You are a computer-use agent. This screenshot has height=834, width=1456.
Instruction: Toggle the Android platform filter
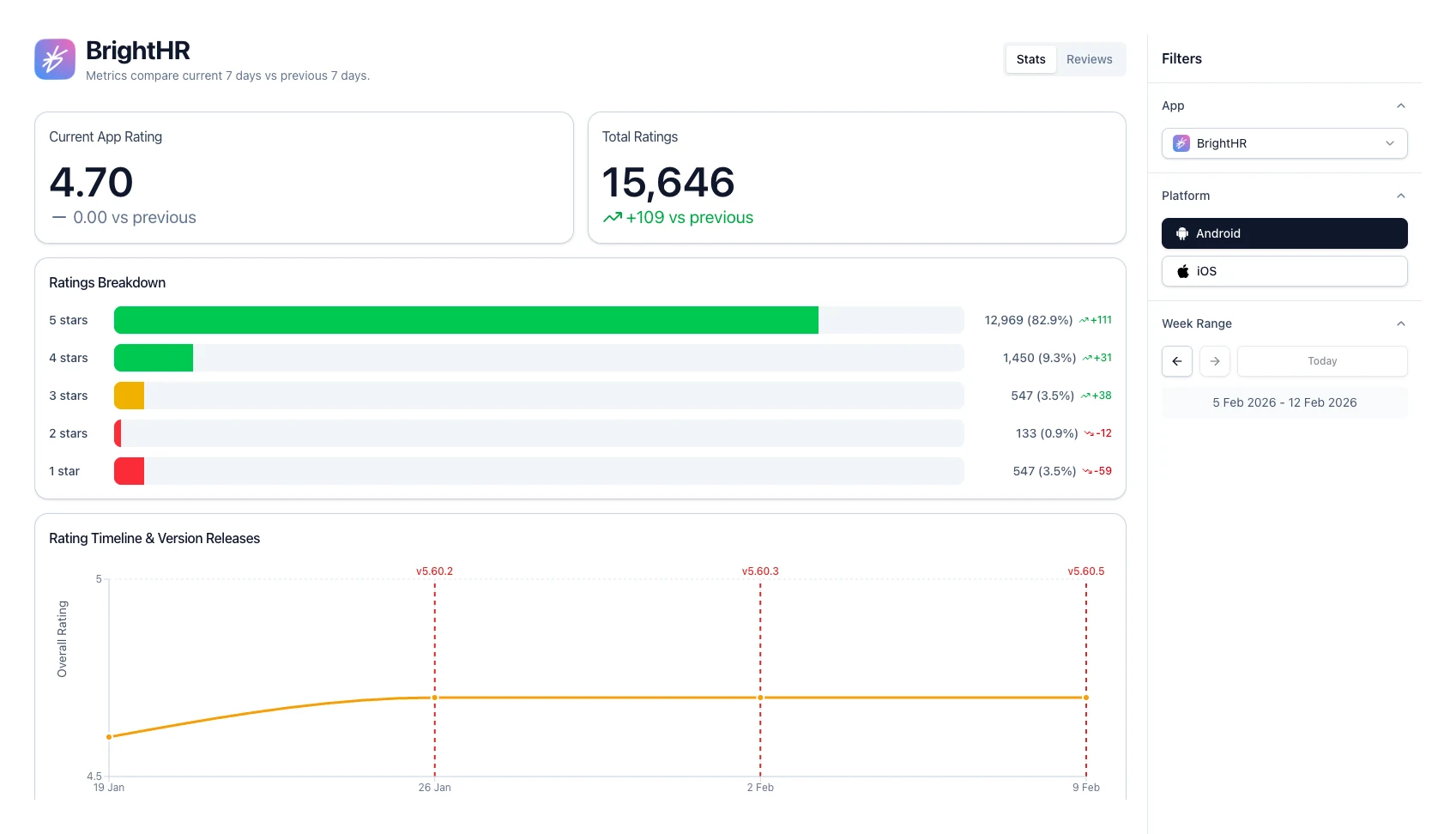[1284, 233]
